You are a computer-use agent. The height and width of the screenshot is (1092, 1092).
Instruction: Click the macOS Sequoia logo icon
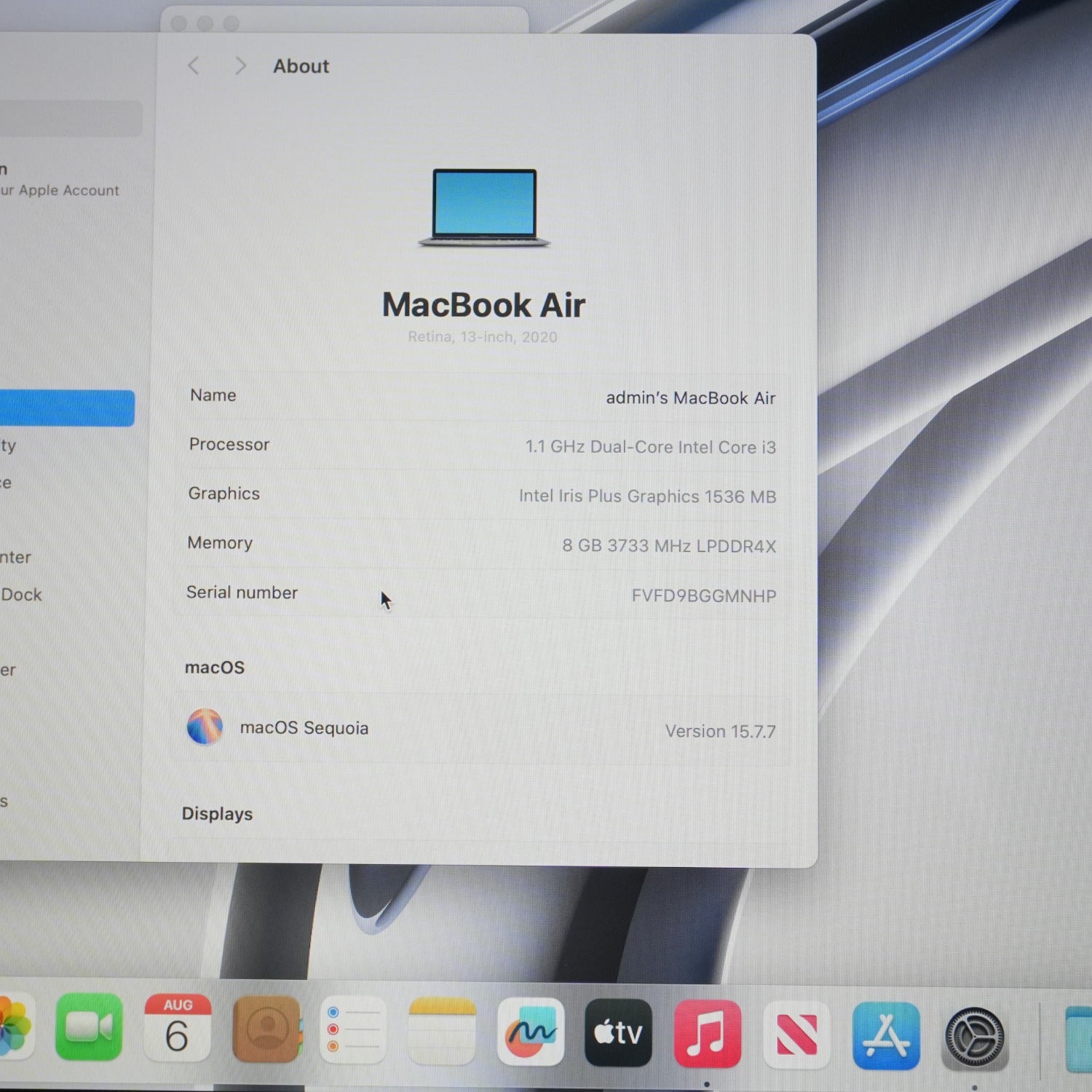click(x=205, y=727)
